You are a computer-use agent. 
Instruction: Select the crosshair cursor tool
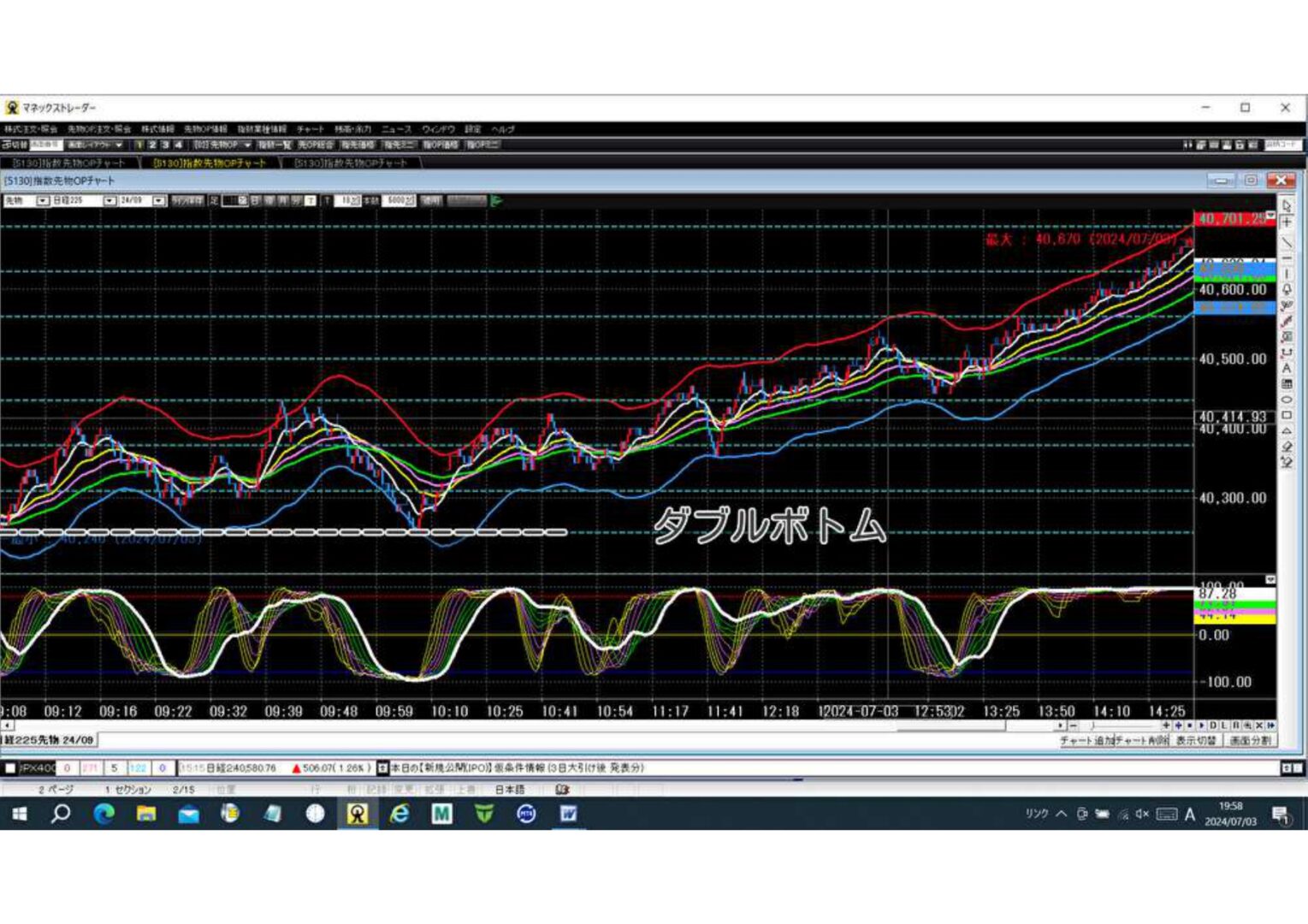1287,222
